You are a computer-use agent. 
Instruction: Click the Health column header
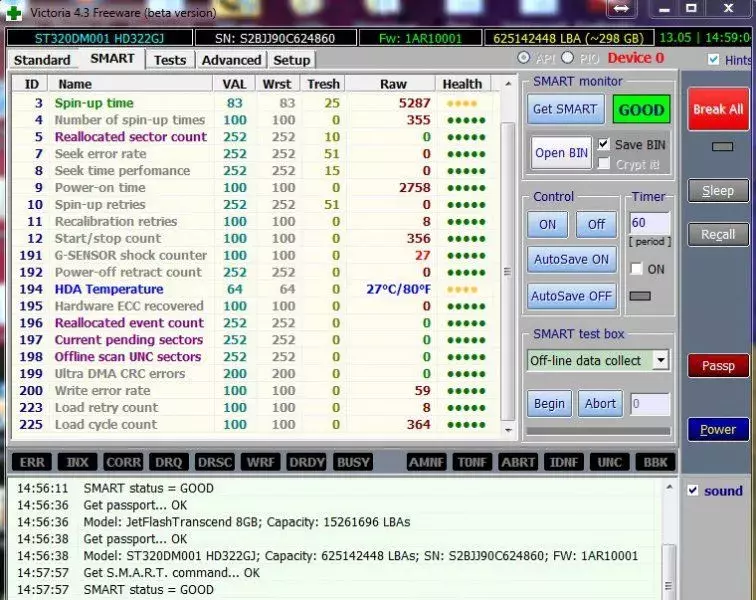point(463,84)
